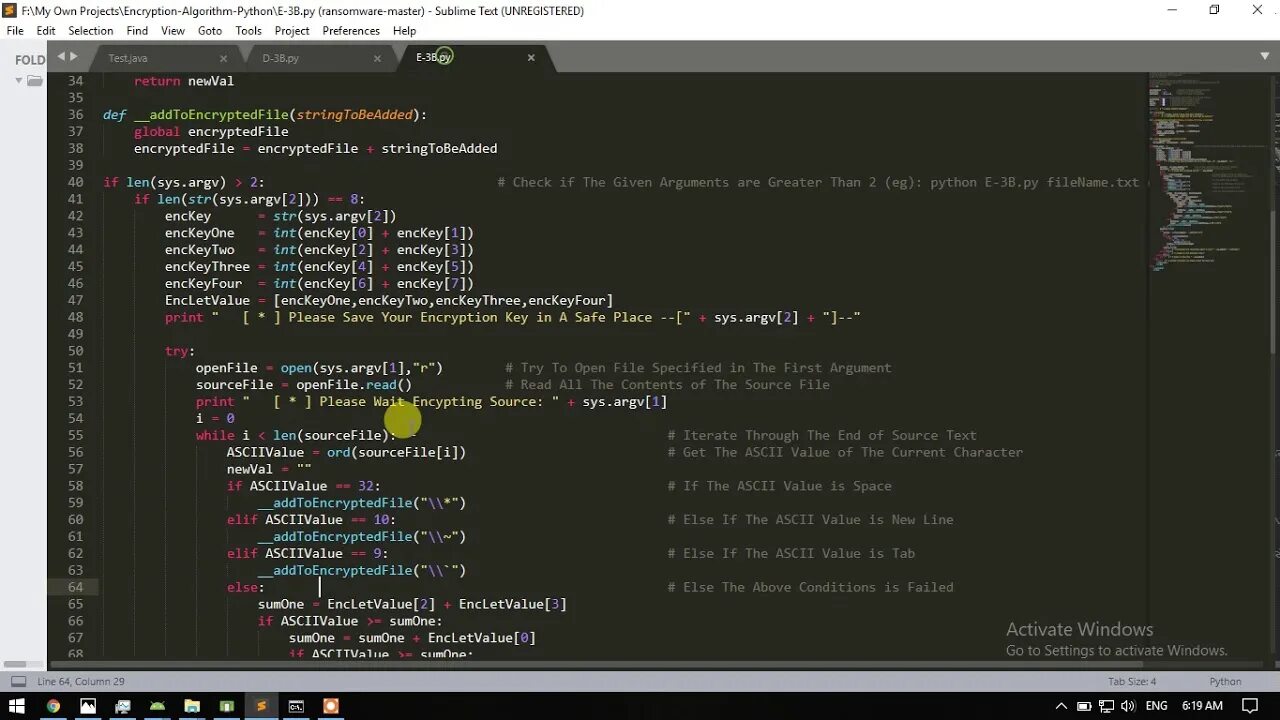Select the folder icon in sidebar

tap(35, 80)
